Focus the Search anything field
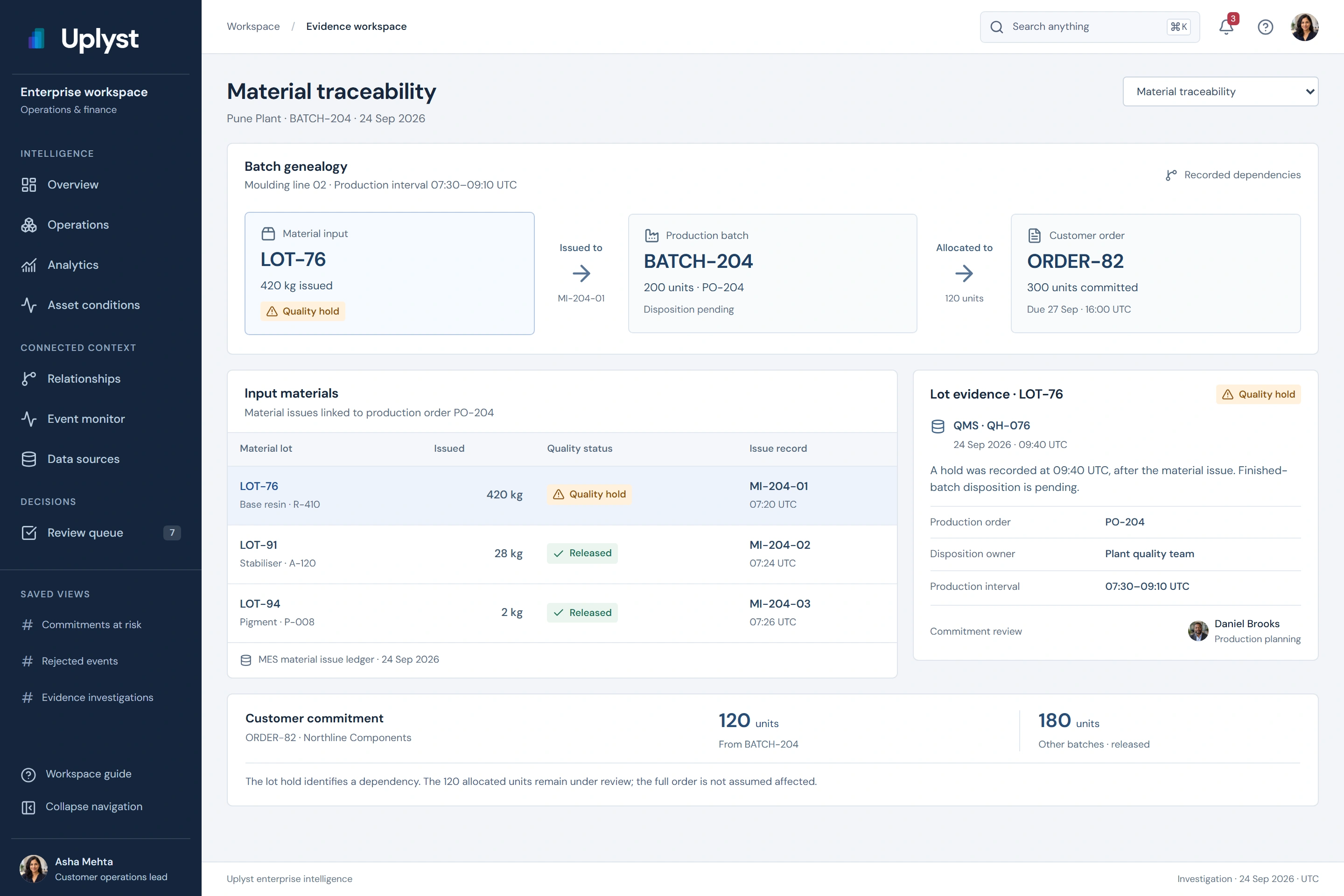1344x896 pixels. pos(1090,27)
